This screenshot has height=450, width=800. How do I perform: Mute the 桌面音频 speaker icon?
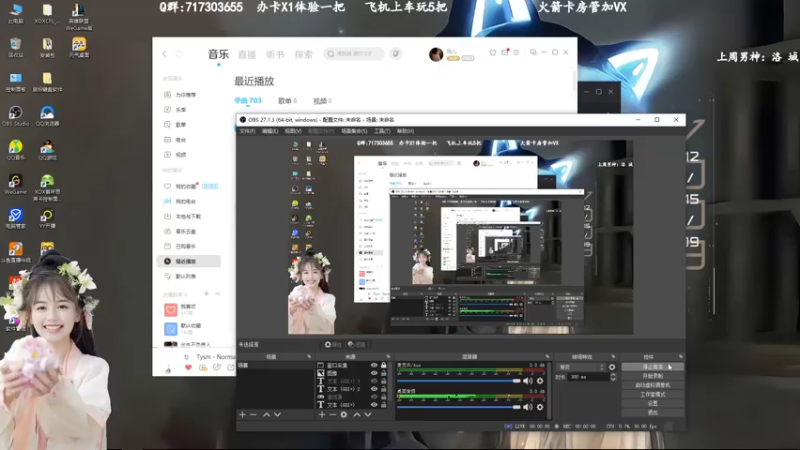[x=528, y=407]
